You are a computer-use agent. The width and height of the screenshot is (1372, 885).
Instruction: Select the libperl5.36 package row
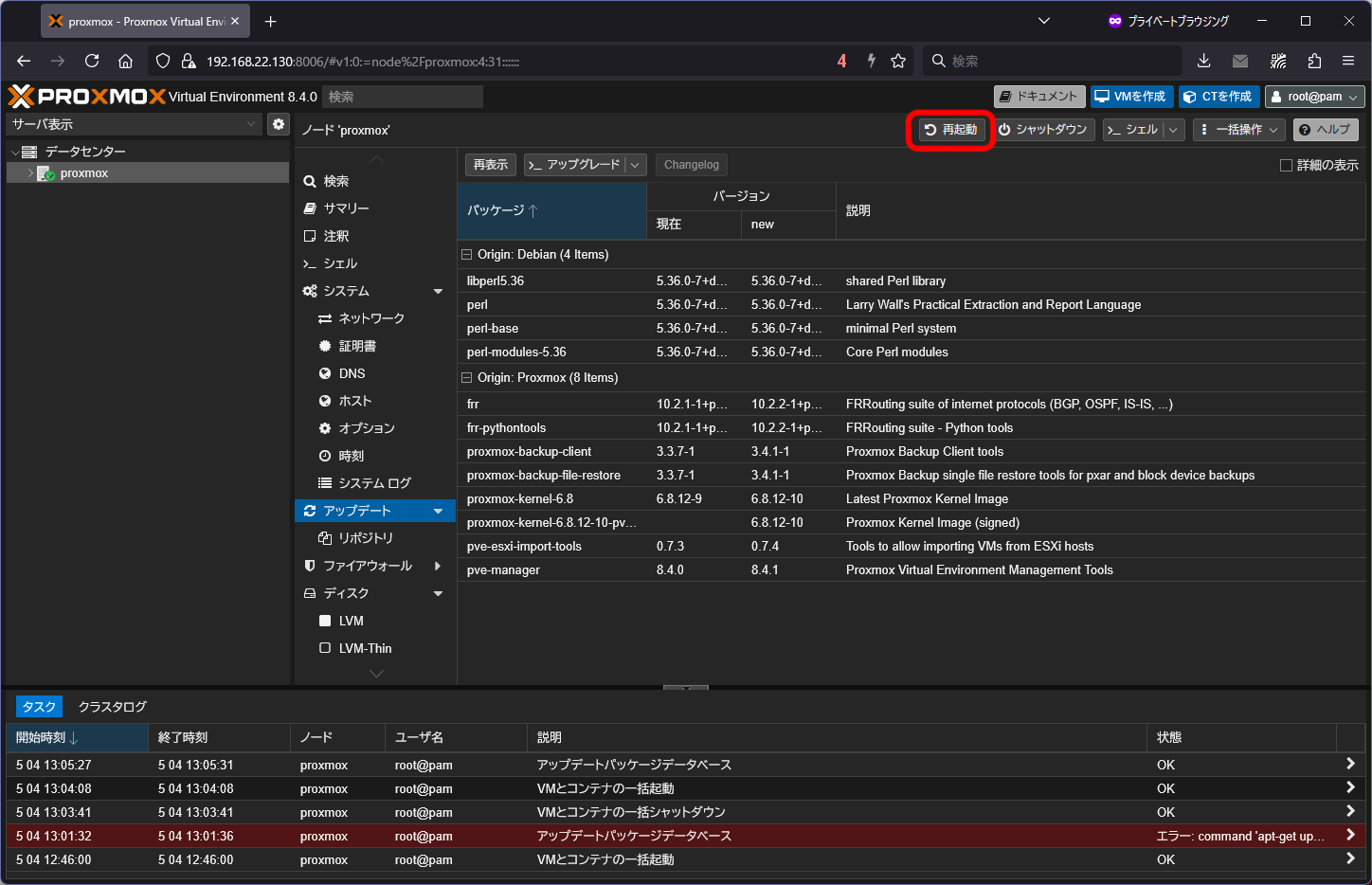point(912,281)
